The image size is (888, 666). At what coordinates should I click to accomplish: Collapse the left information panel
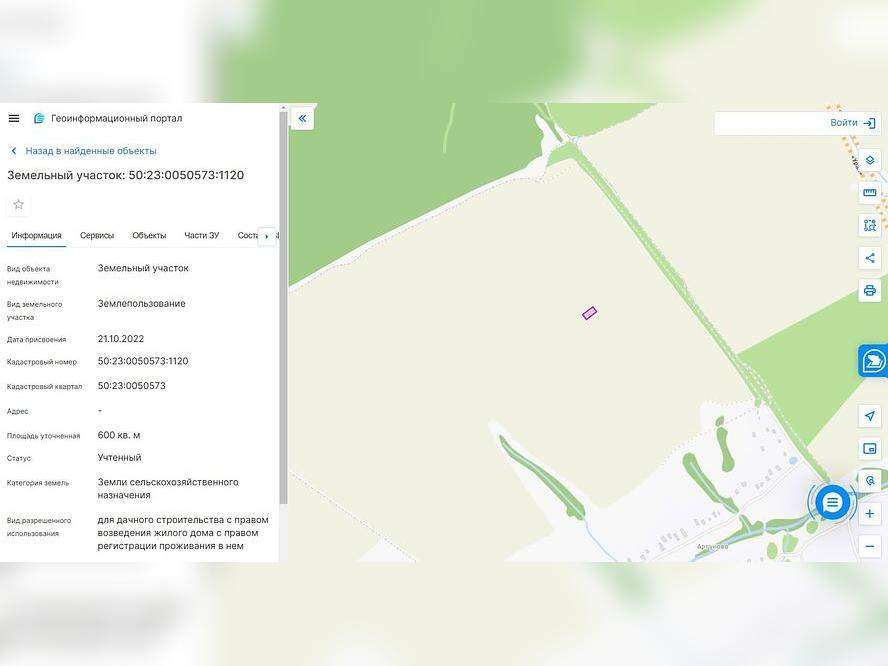pyautogui.click(x=302, y=119)
